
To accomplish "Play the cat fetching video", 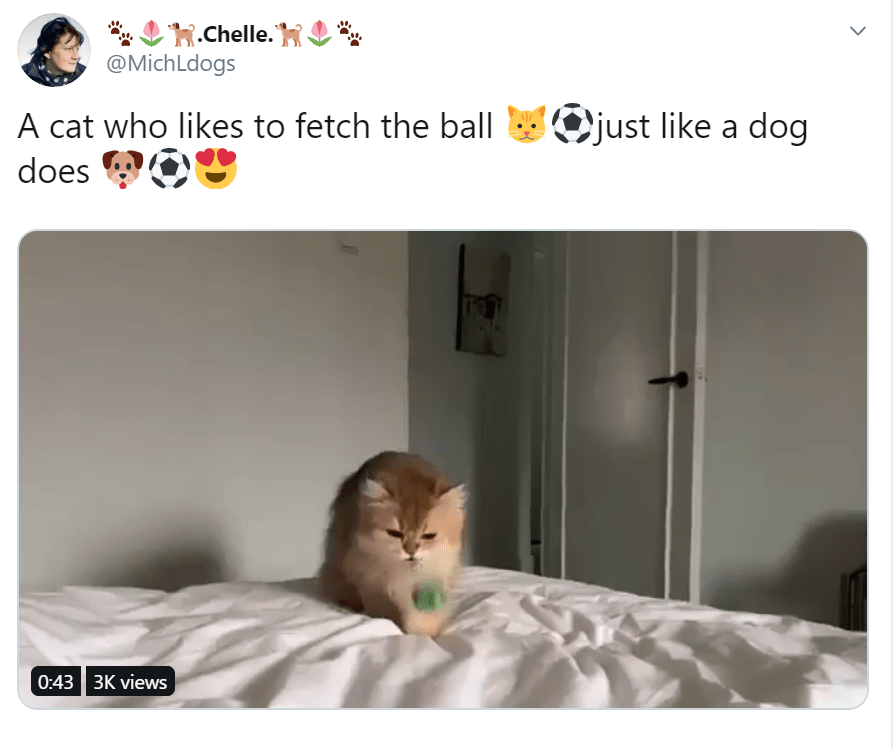I will tap(443, 470).
